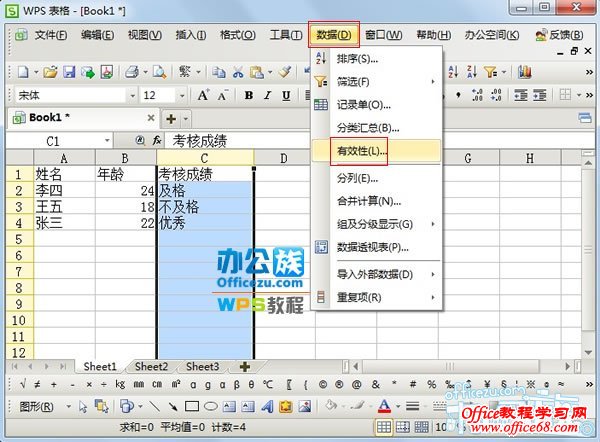This screenshot has height=442, width=600.
Task: Expand the 筛选(F) submenu
Action: 377,82
